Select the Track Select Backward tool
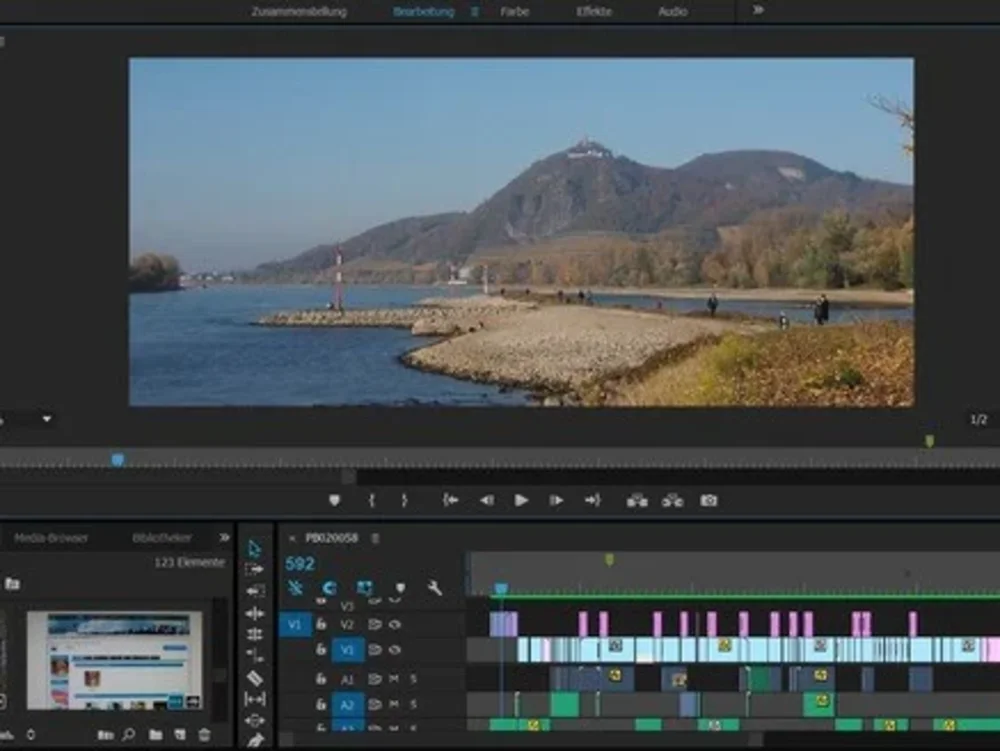This screenshot has height=751, width=1000. click(x=255, y=591)
